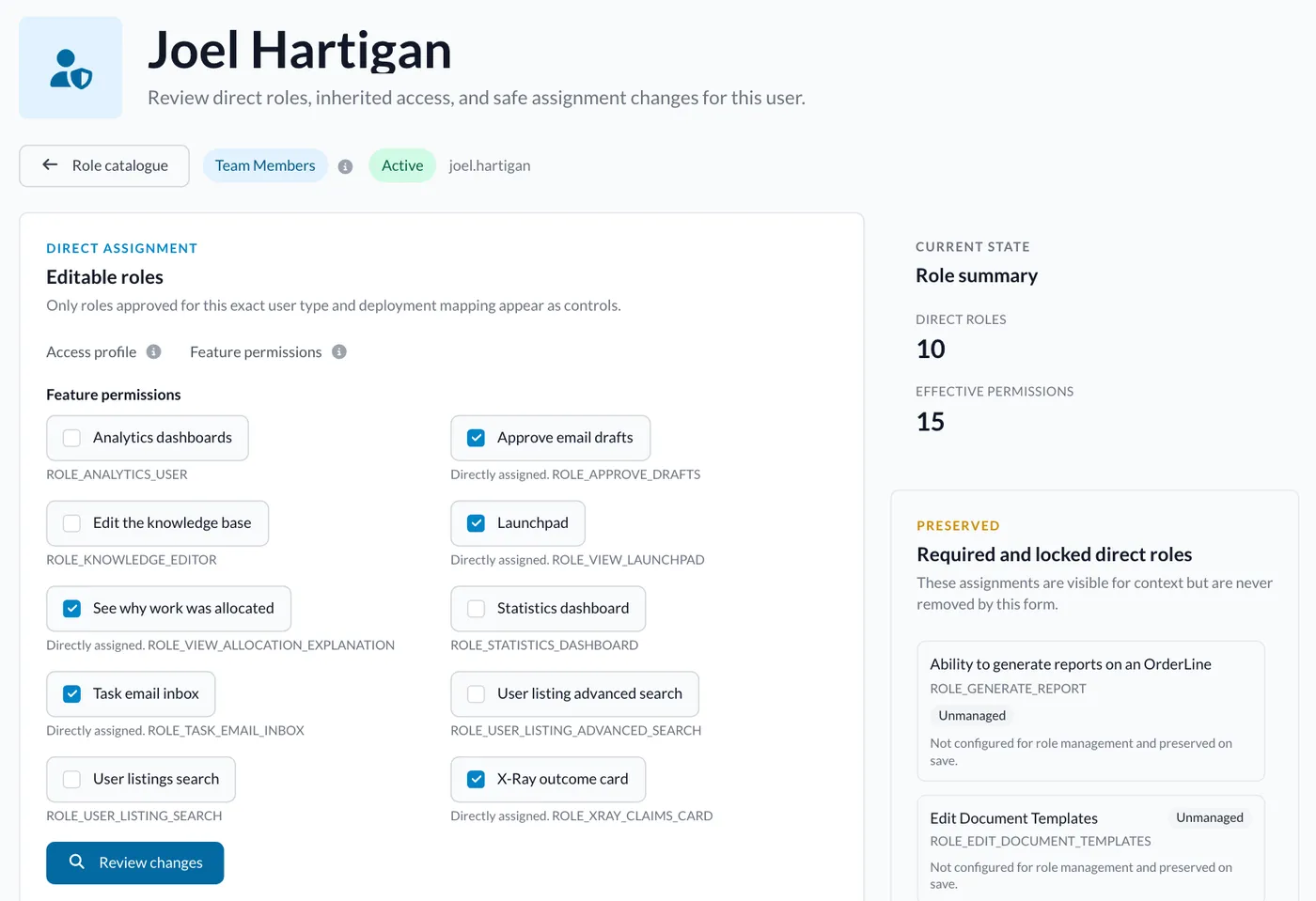Click the info icon beside Team Members
This screenshot has height=901, width=1316.
click(345, 166)
